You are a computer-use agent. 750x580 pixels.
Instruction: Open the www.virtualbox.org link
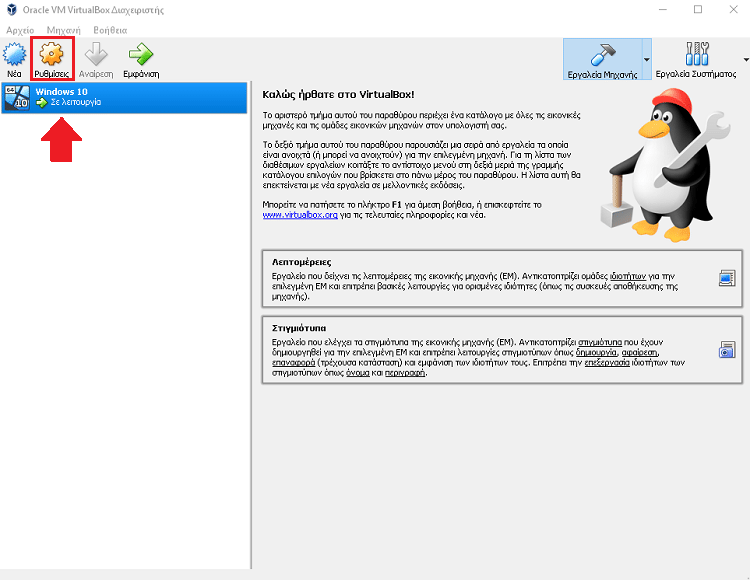[x=300, y=215]
